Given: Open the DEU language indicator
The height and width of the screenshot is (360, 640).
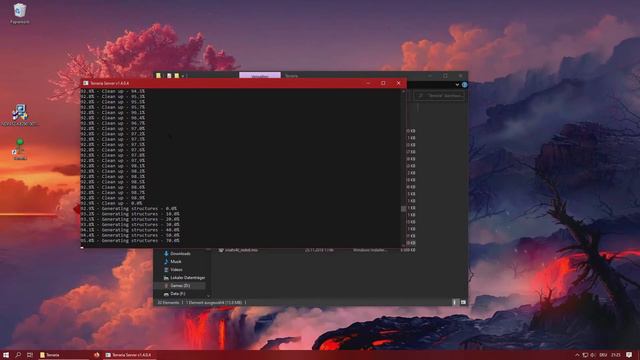Looking at the screenshot, I should tap(603, 355).
